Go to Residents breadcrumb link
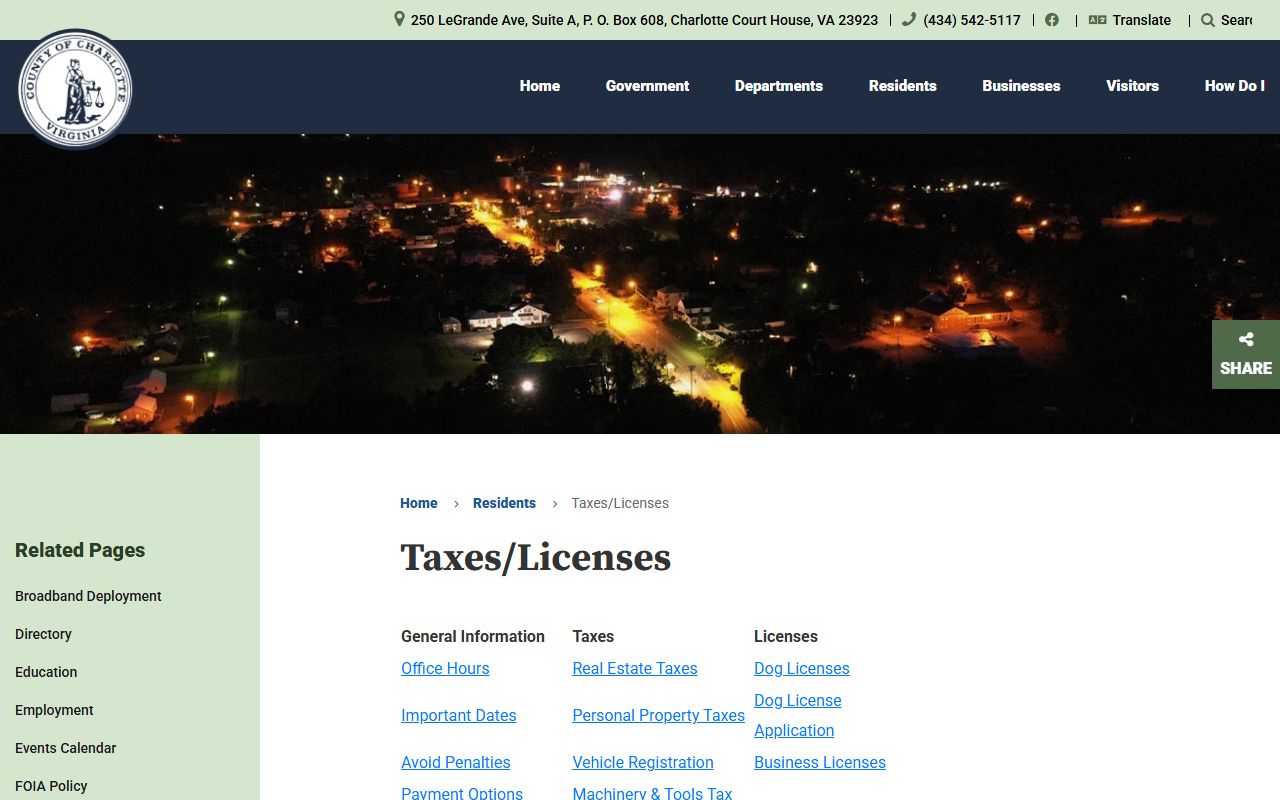This screenshot has height=800, width=1280. coord(504,503)
